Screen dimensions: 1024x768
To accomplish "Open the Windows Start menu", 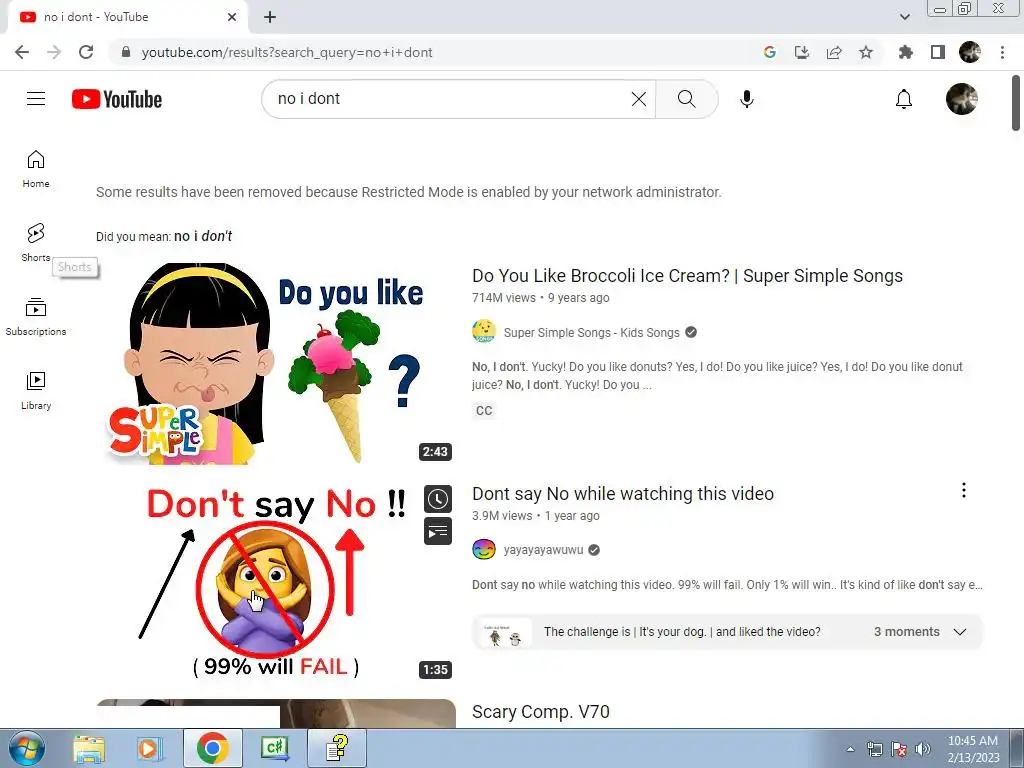I will pos(26,748).
